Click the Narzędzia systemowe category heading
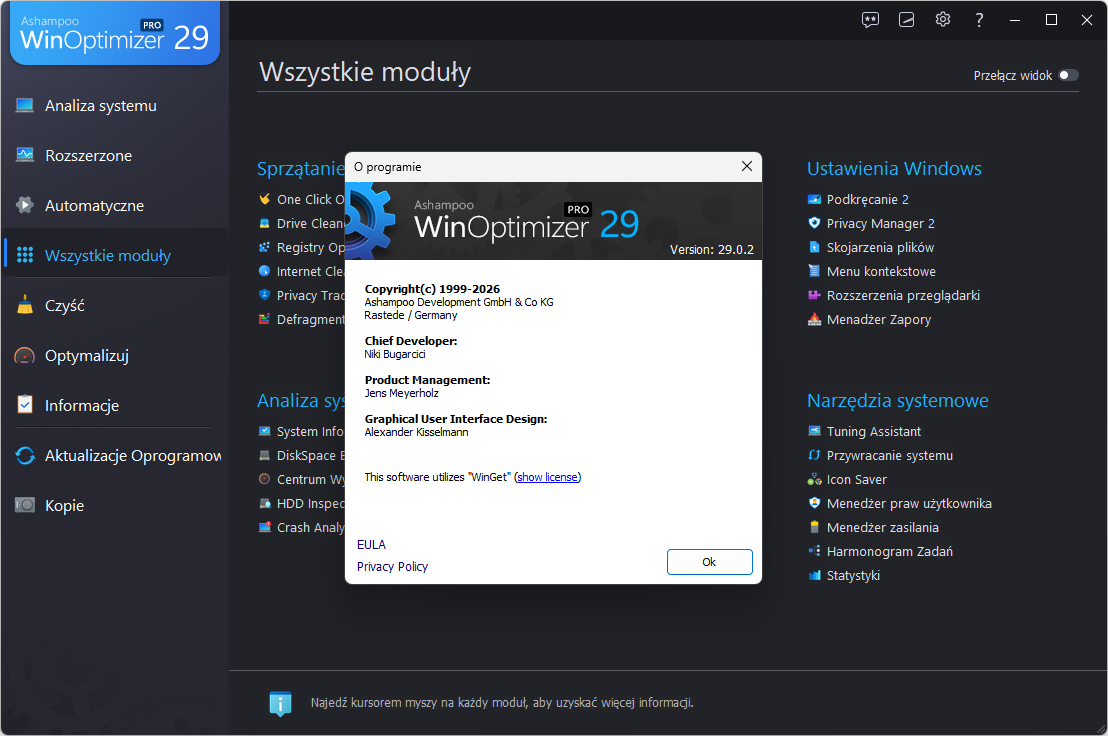The width and height of the screenshot is (1108, 736). click(x=897, y=400)
